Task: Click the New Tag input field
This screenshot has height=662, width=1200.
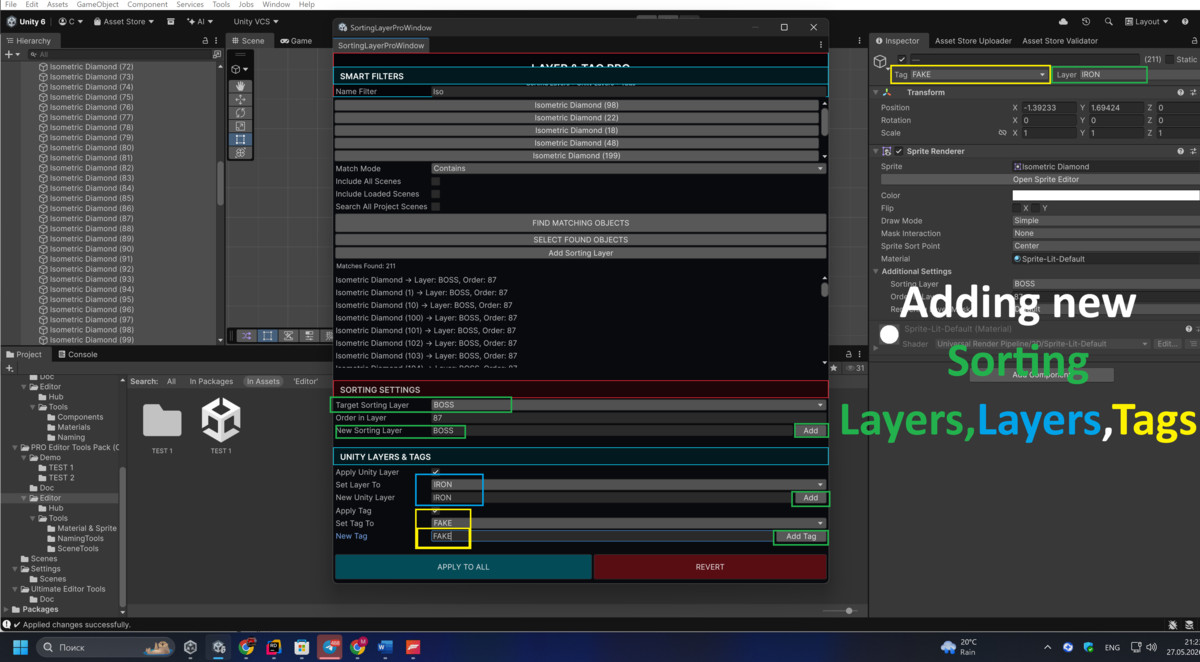Action: coord(601,537)
